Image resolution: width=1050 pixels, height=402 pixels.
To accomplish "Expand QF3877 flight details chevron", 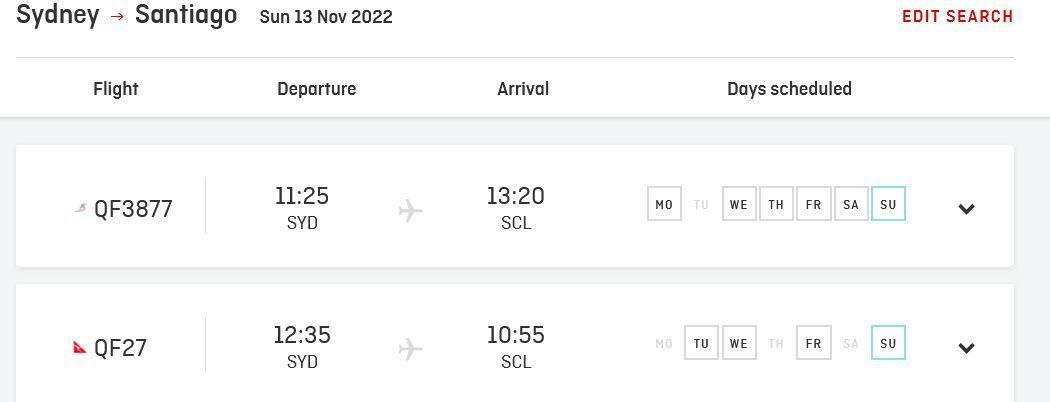I will coord(966,209).
